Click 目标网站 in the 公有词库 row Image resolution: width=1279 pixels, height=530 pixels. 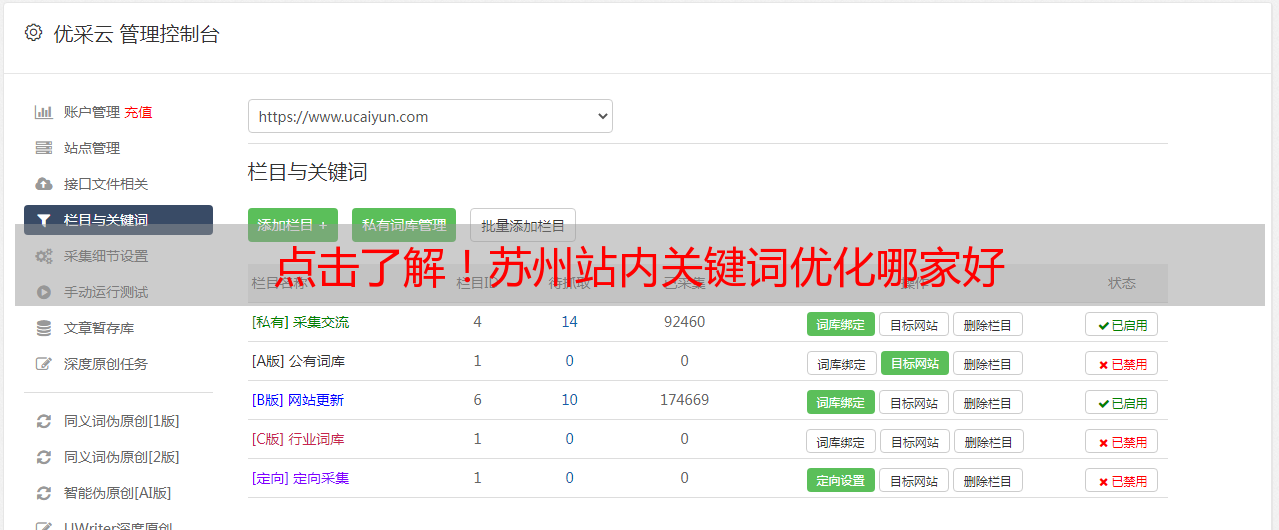point(915,363)
